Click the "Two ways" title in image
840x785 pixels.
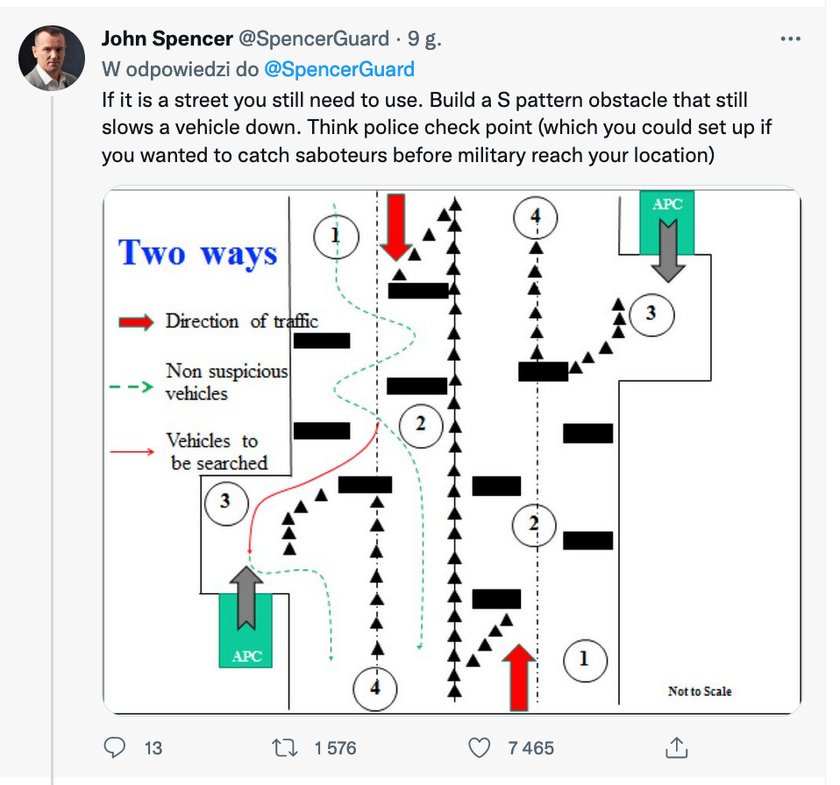[198, 253]
